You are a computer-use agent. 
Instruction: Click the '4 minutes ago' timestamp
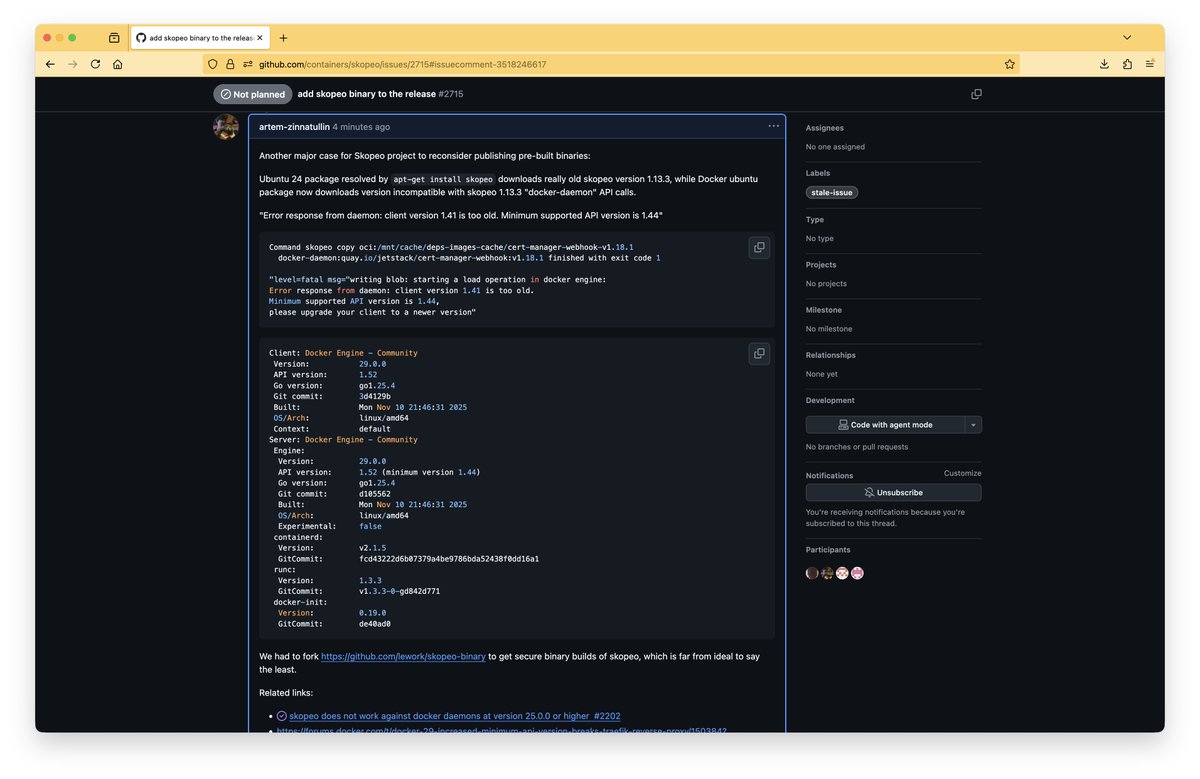[x=361, y=127]
